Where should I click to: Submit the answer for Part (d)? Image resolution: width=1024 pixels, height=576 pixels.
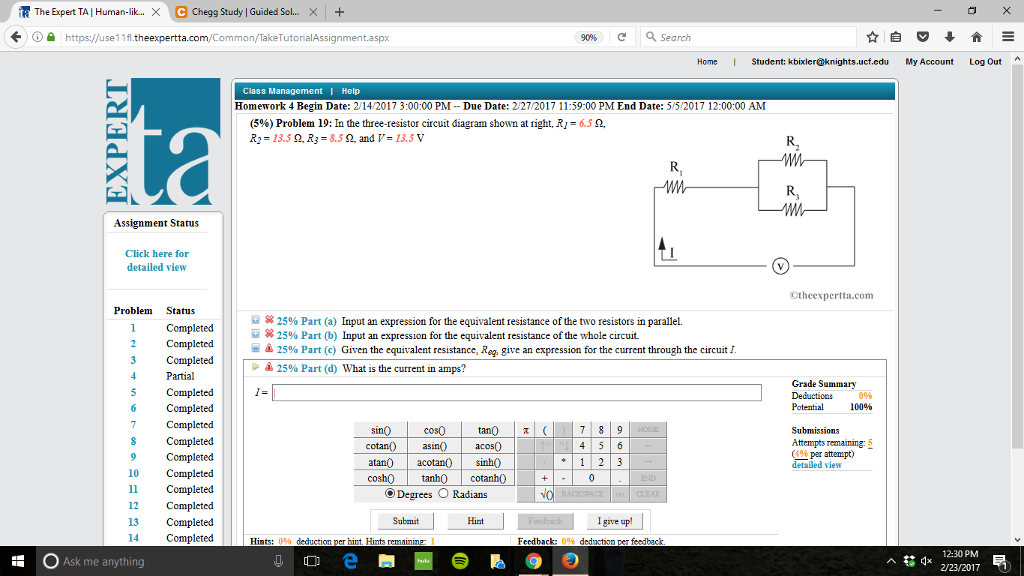(404, 520)
